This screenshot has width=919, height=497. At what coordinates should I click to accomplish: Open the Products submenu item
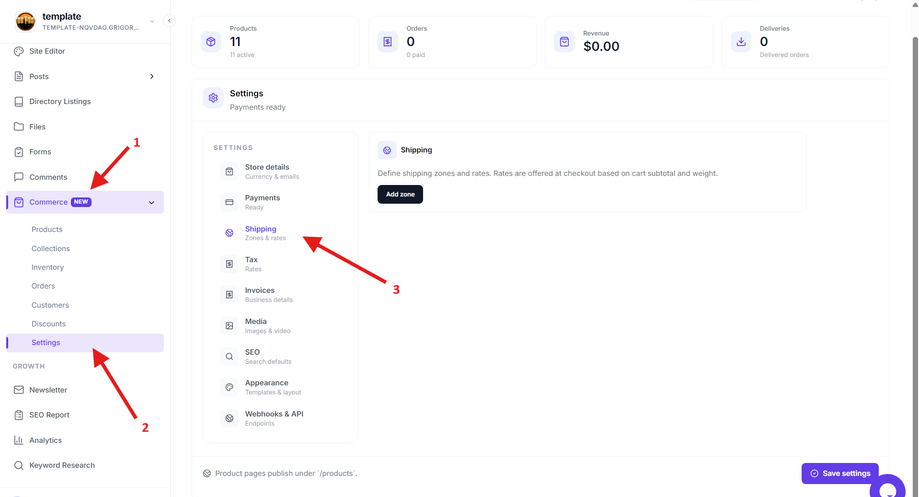tap(47, 229)
